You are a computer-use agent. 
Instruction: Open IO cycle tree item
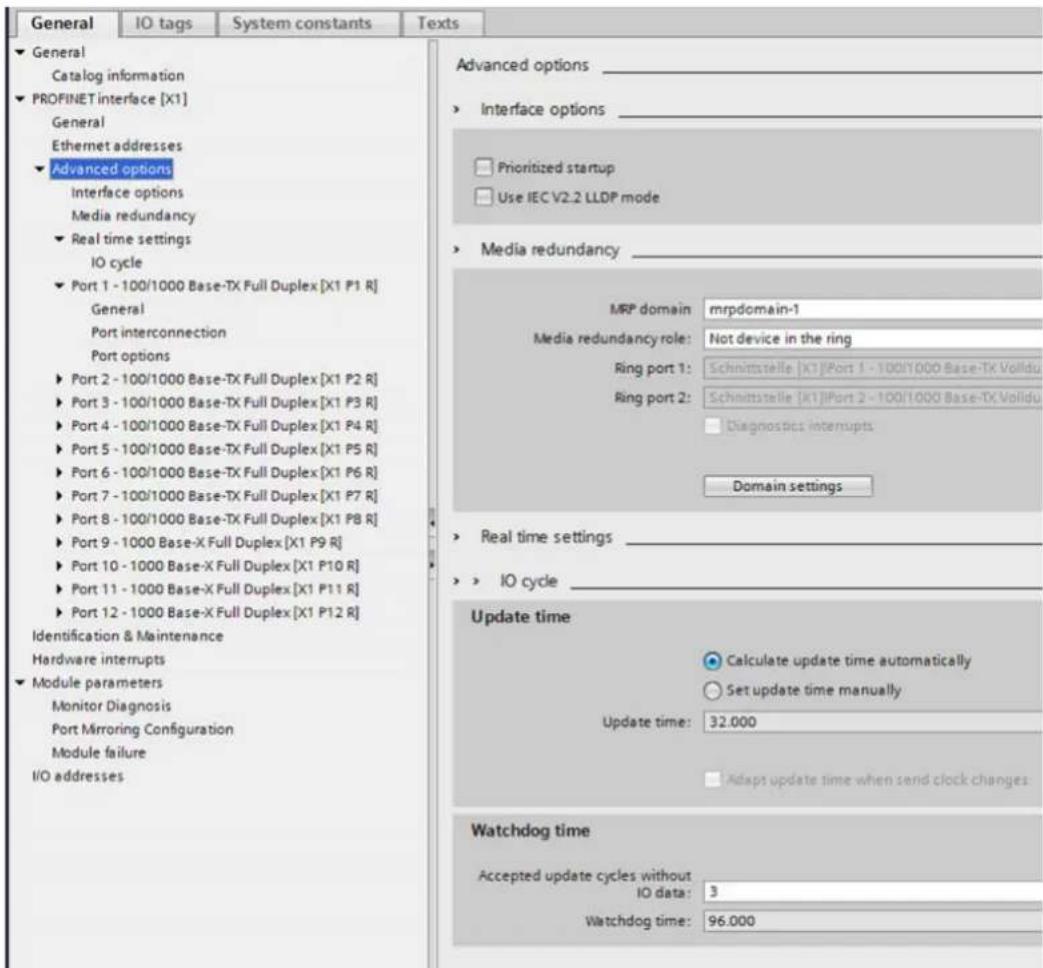tap(116, 262)
